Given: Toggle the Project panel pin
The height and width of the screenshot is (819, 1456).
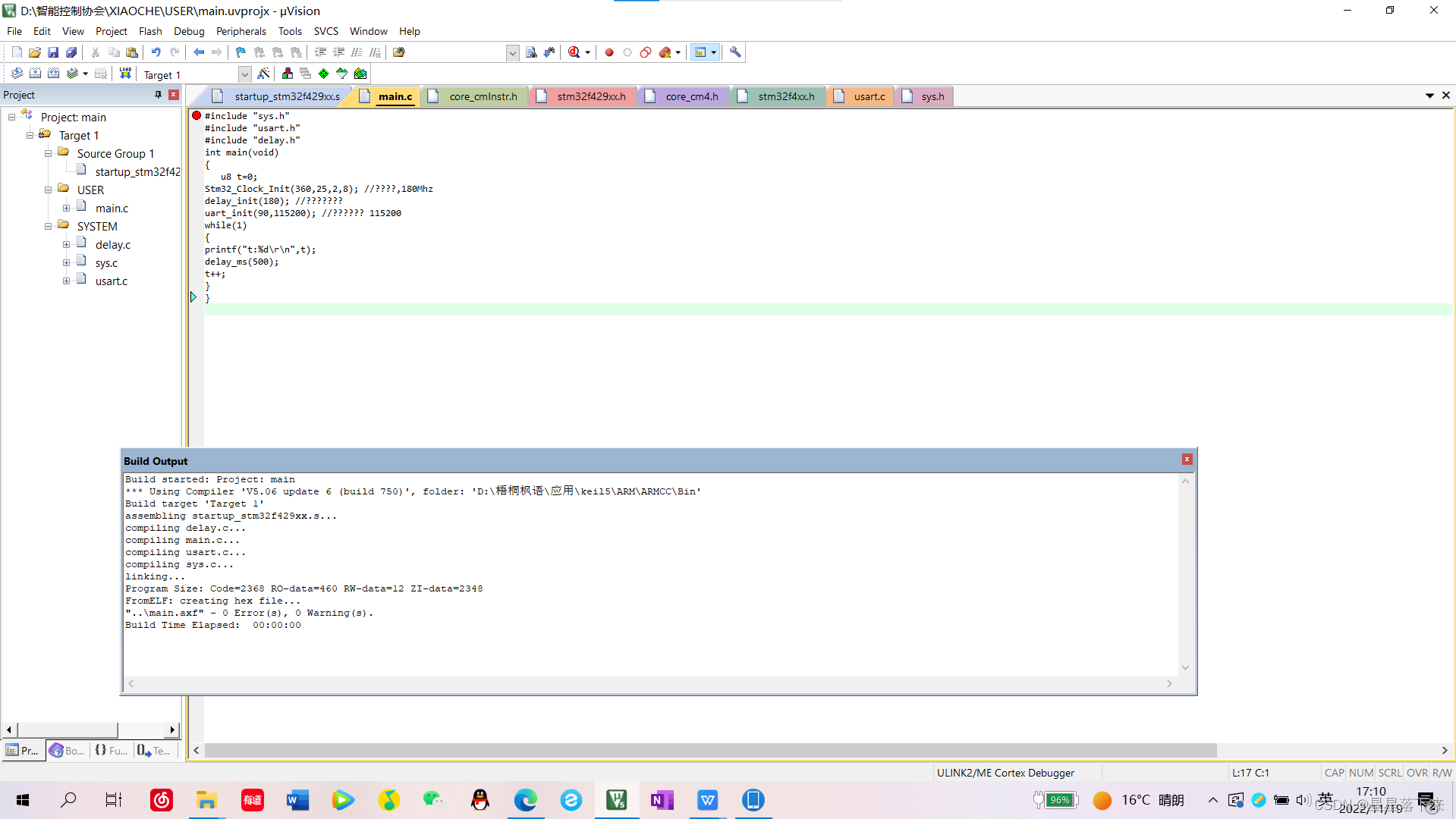Looking at the screenshot, I should 158,94.
